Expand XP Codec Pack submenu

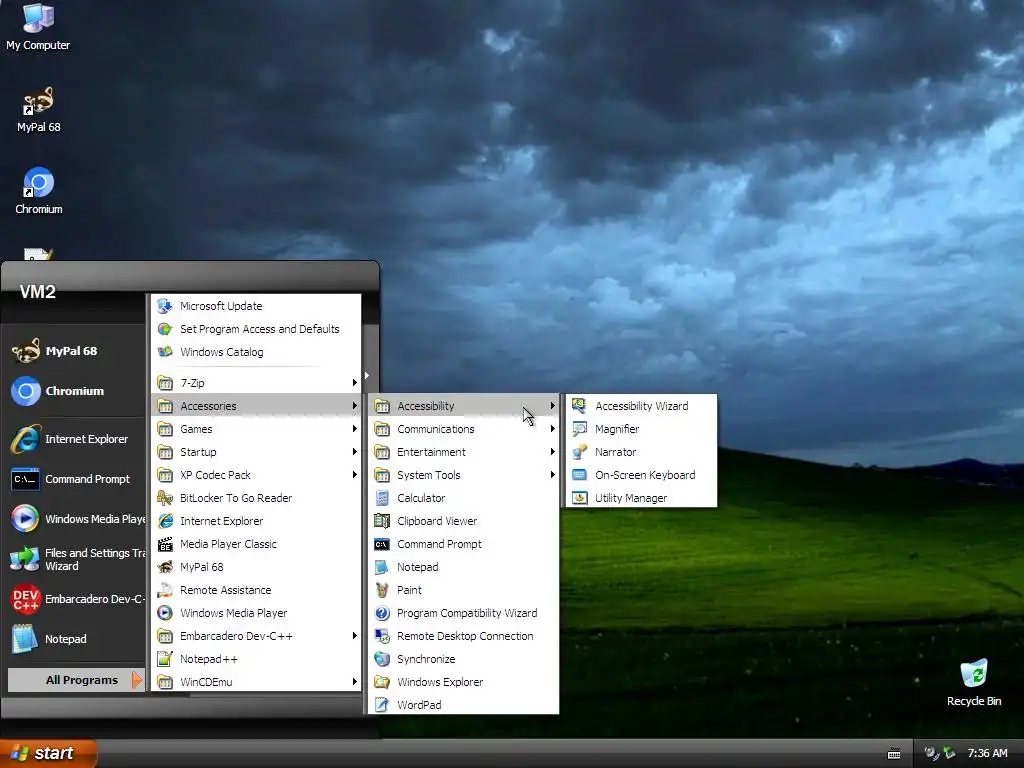(x=256, y=475)
